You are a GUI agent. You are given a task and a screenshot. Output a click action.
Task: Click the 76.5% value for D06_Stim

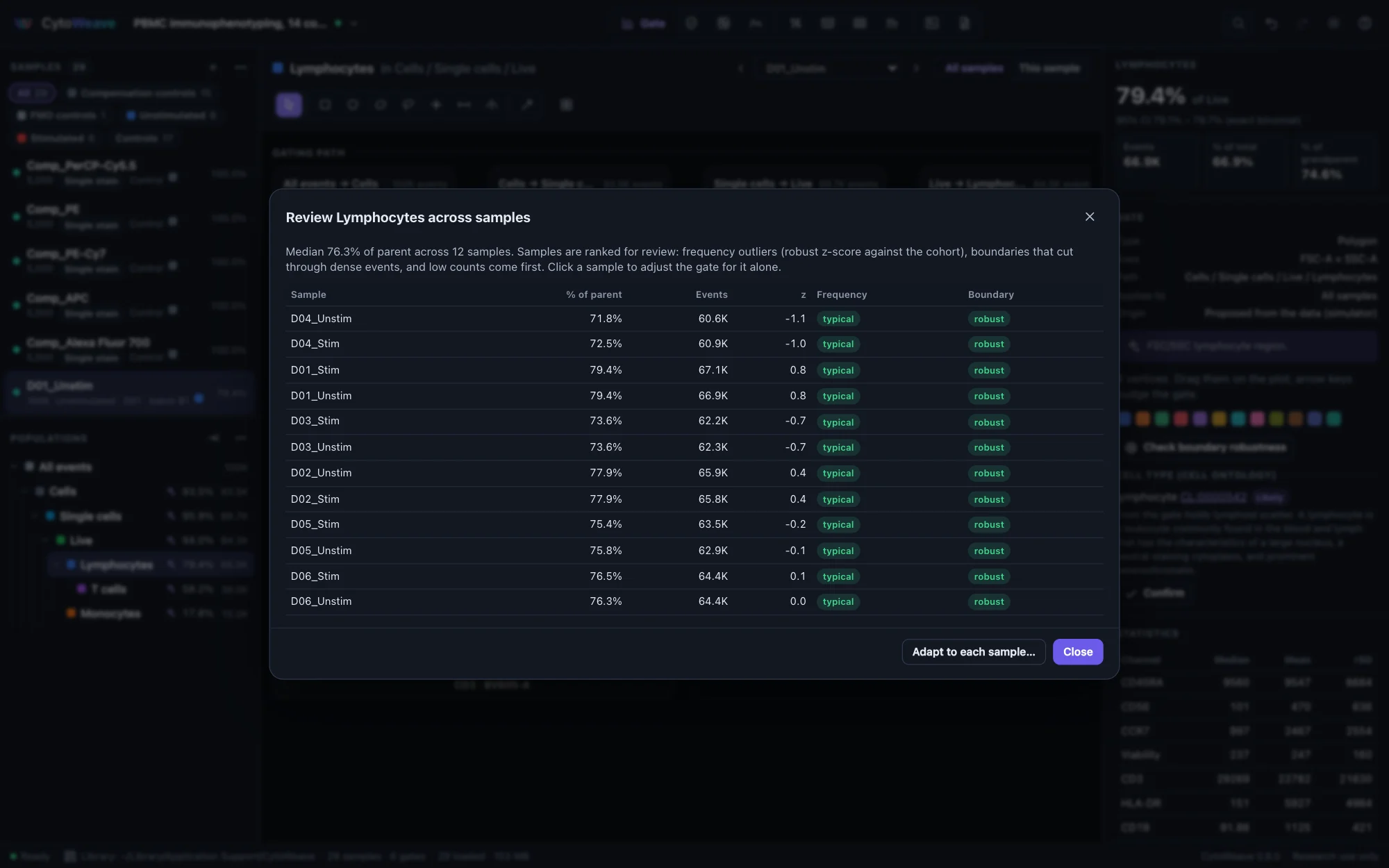(606, 576)
